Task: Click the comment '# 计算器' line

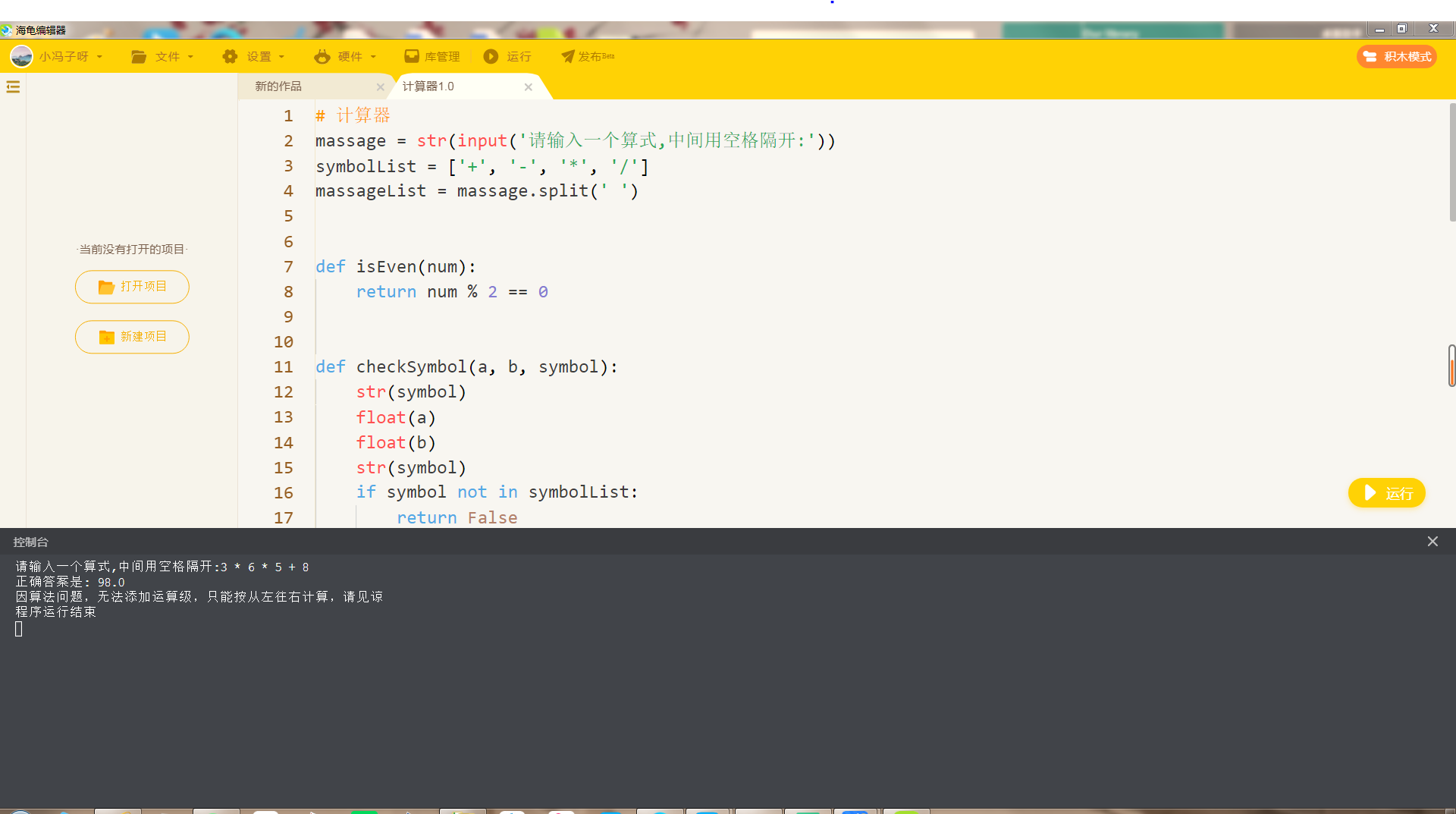Action: point(353,115)
